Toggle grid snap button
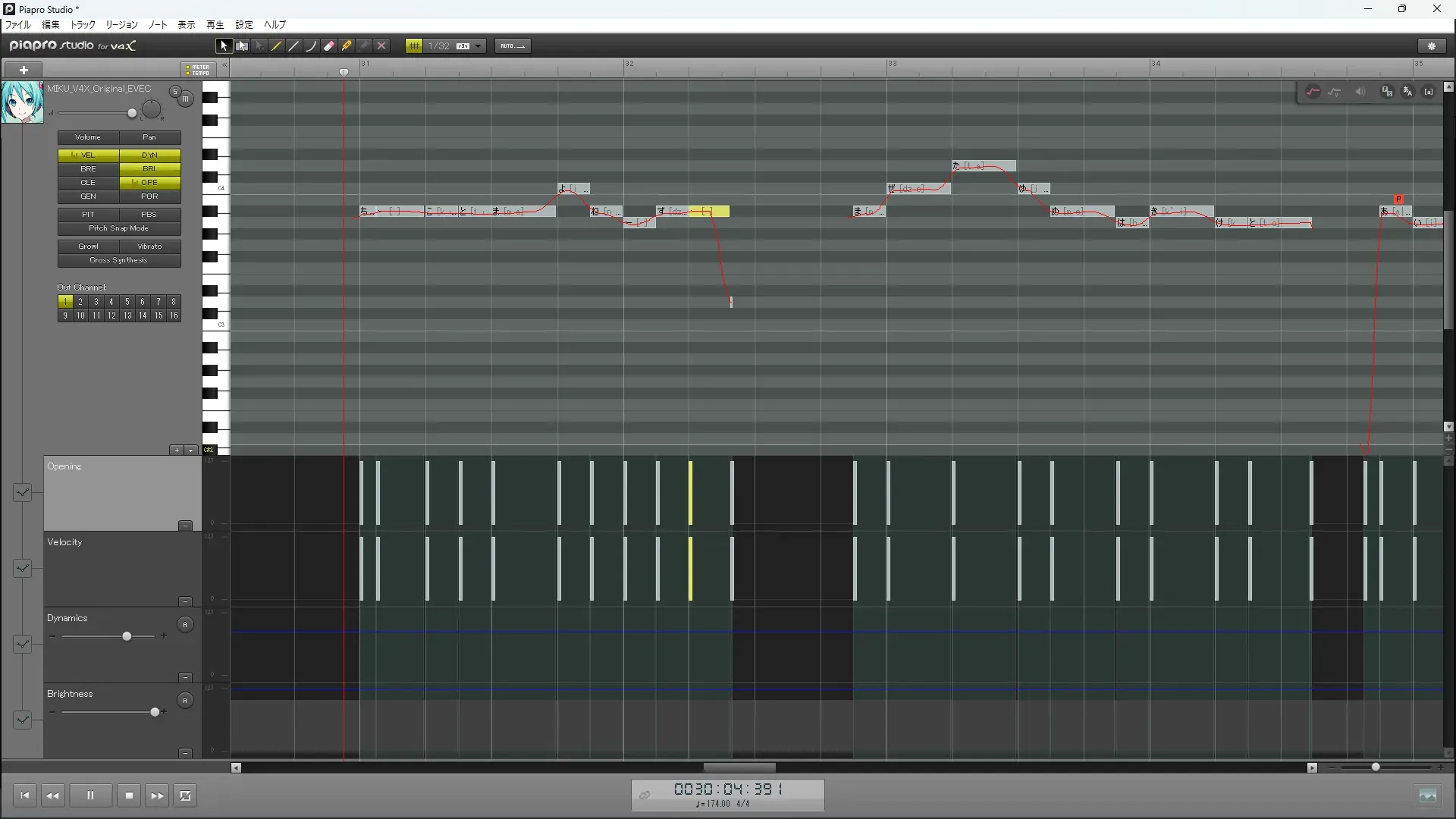The height and width of the screenshot is (819, 1456). point(414,46)
